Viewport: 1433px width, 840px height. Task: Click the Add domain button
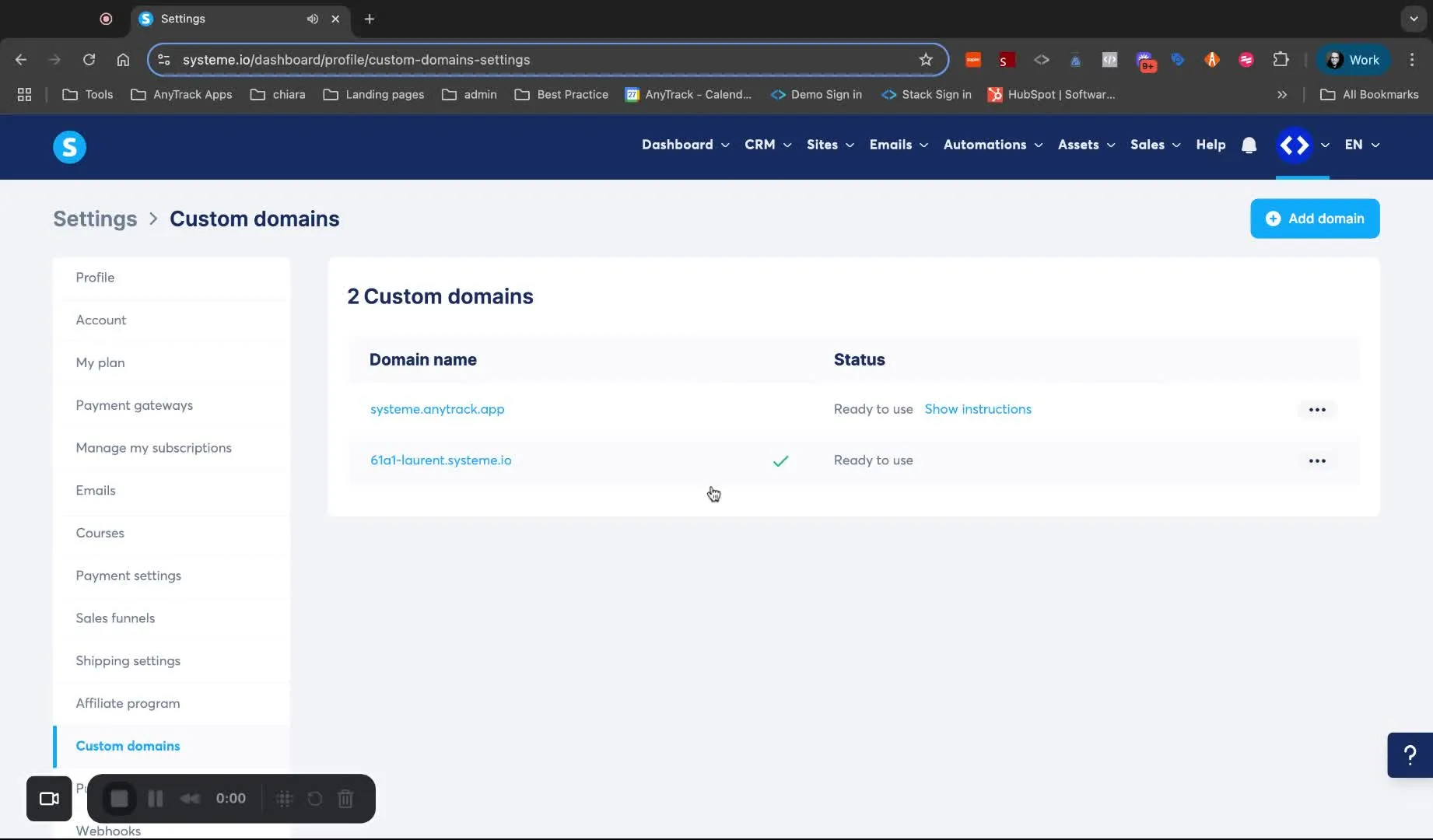pos(1315,219)
